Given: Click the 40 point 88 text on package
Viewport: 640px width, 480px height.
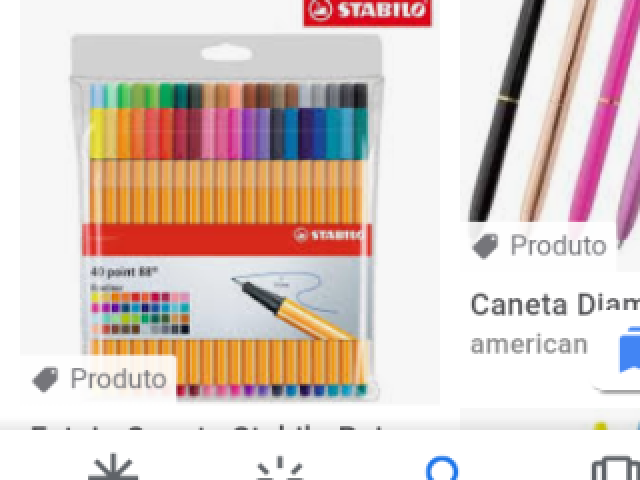Looking at the screenshot, I should pyautogui.click(x=124, y=271).
